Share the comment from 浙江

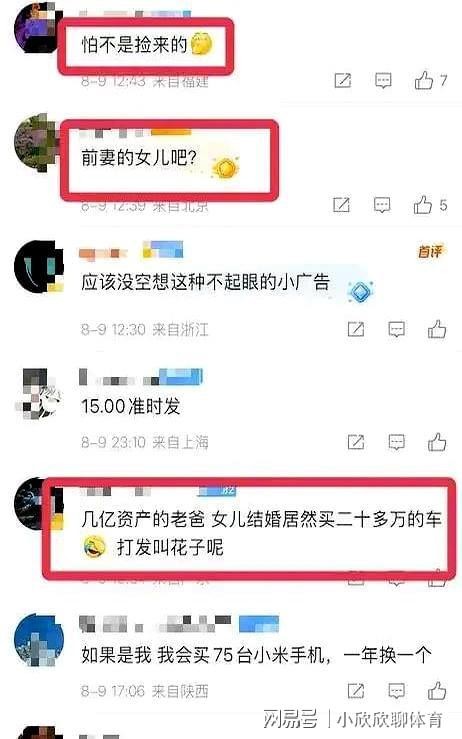[356, 329]
